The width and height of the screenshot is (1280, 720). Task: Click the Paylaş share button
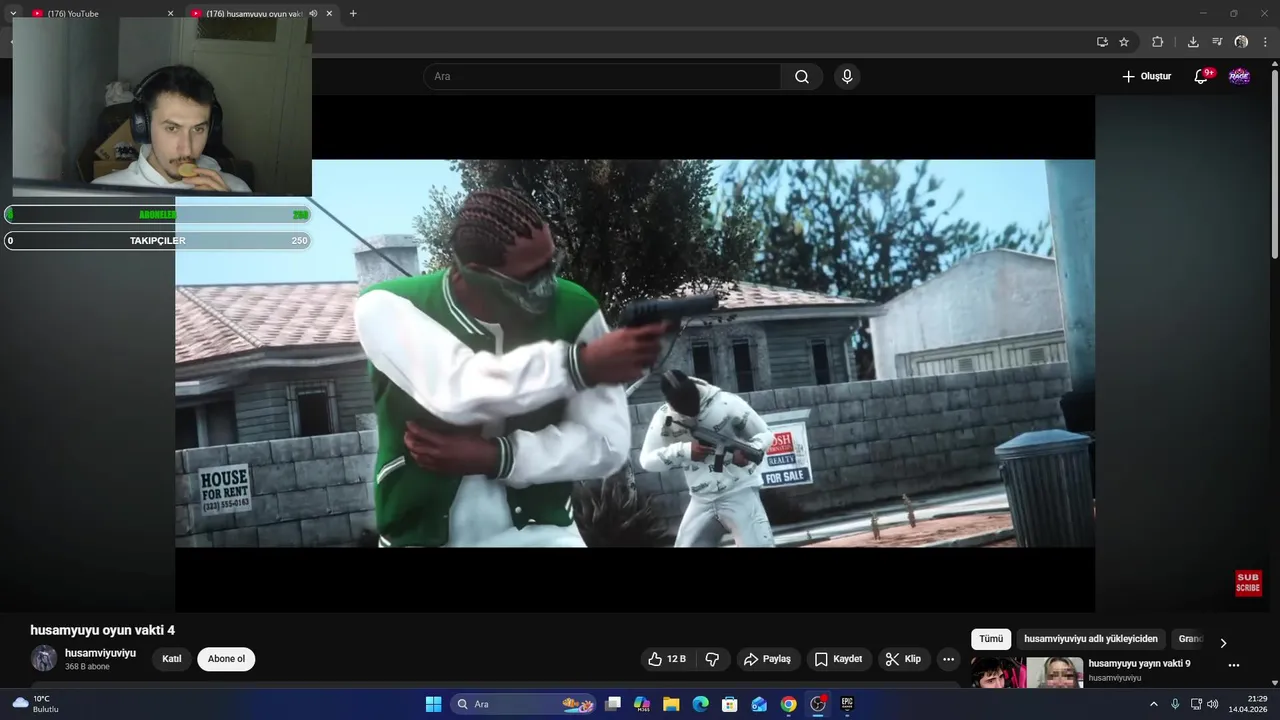[x=767, y=659]
